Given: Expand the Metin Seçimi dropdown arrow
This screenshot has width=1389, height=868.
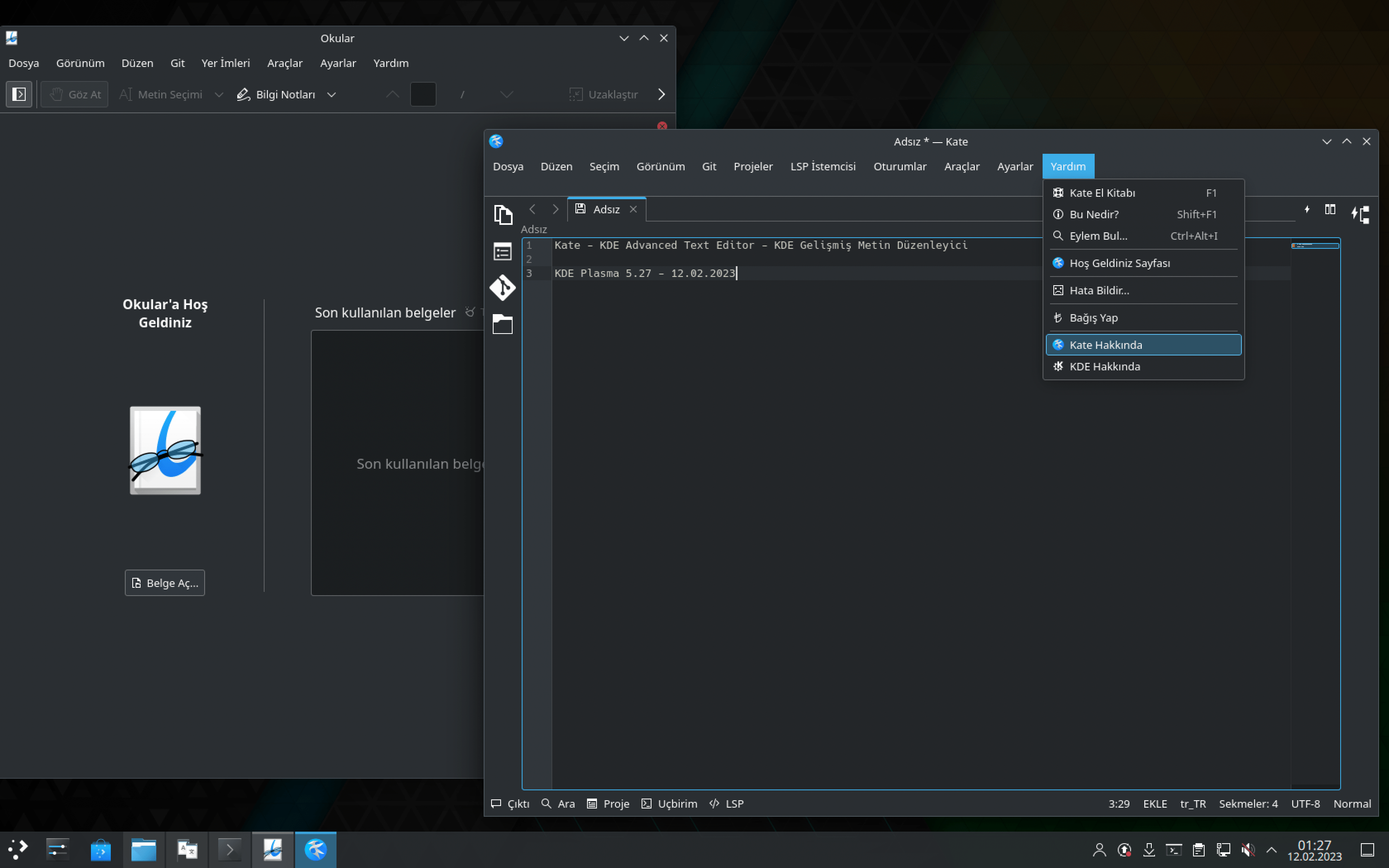Looking at the screenshot, I should tap(219, 95).
